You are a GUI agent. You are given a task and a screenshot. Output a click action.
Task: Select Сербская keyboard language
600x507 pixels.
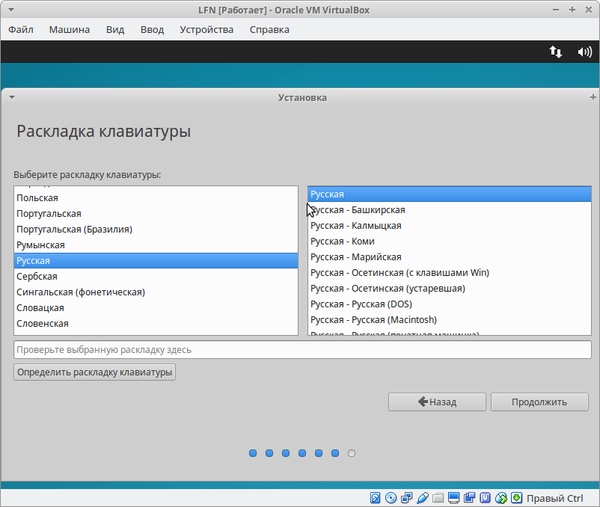[37, 276]
